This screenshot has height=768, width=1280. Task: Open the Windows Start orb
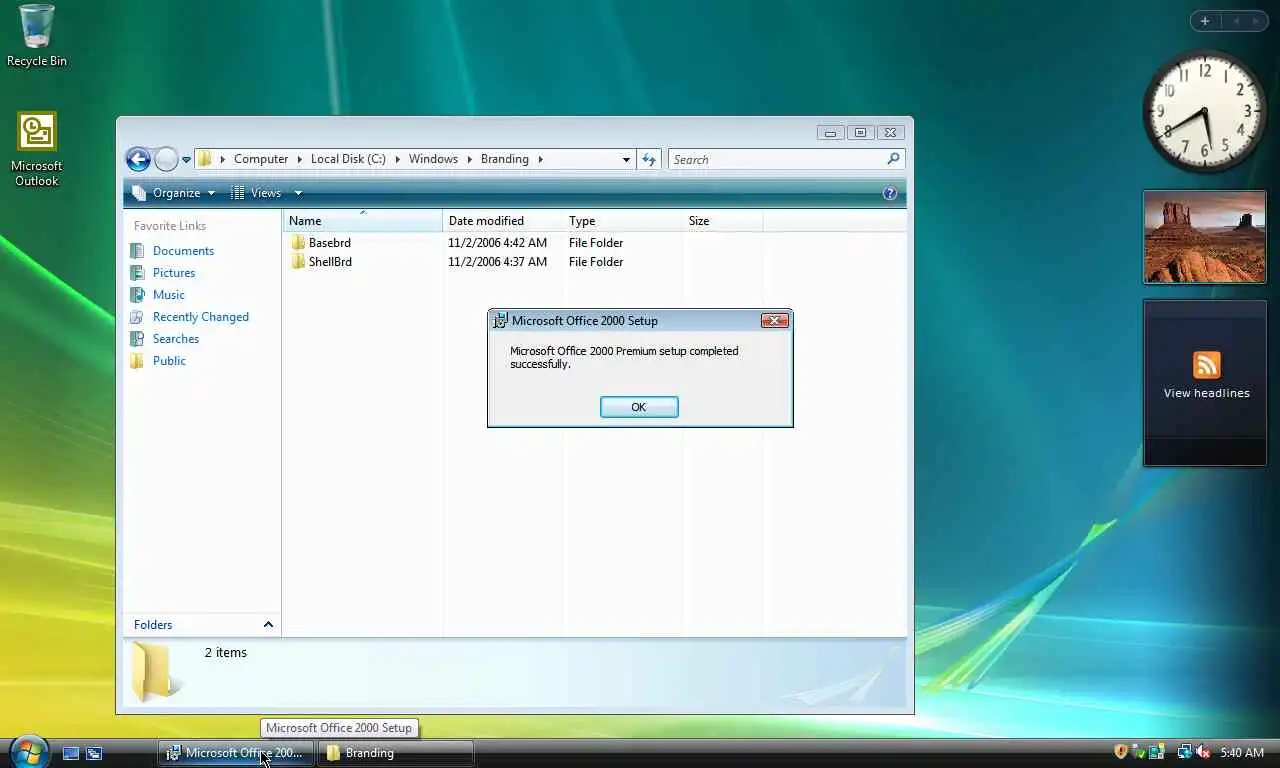click(30, 751)
